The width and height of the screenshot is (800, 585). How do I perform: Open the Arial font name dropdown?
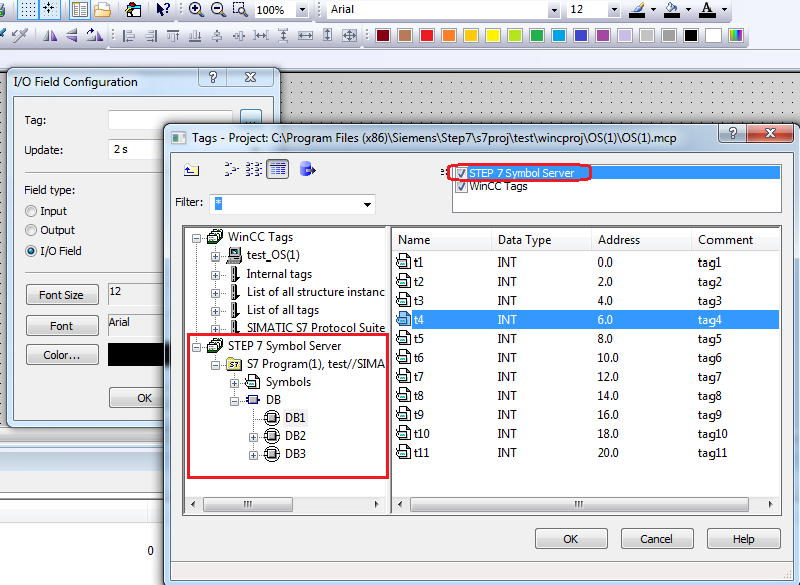coord(554,10)
